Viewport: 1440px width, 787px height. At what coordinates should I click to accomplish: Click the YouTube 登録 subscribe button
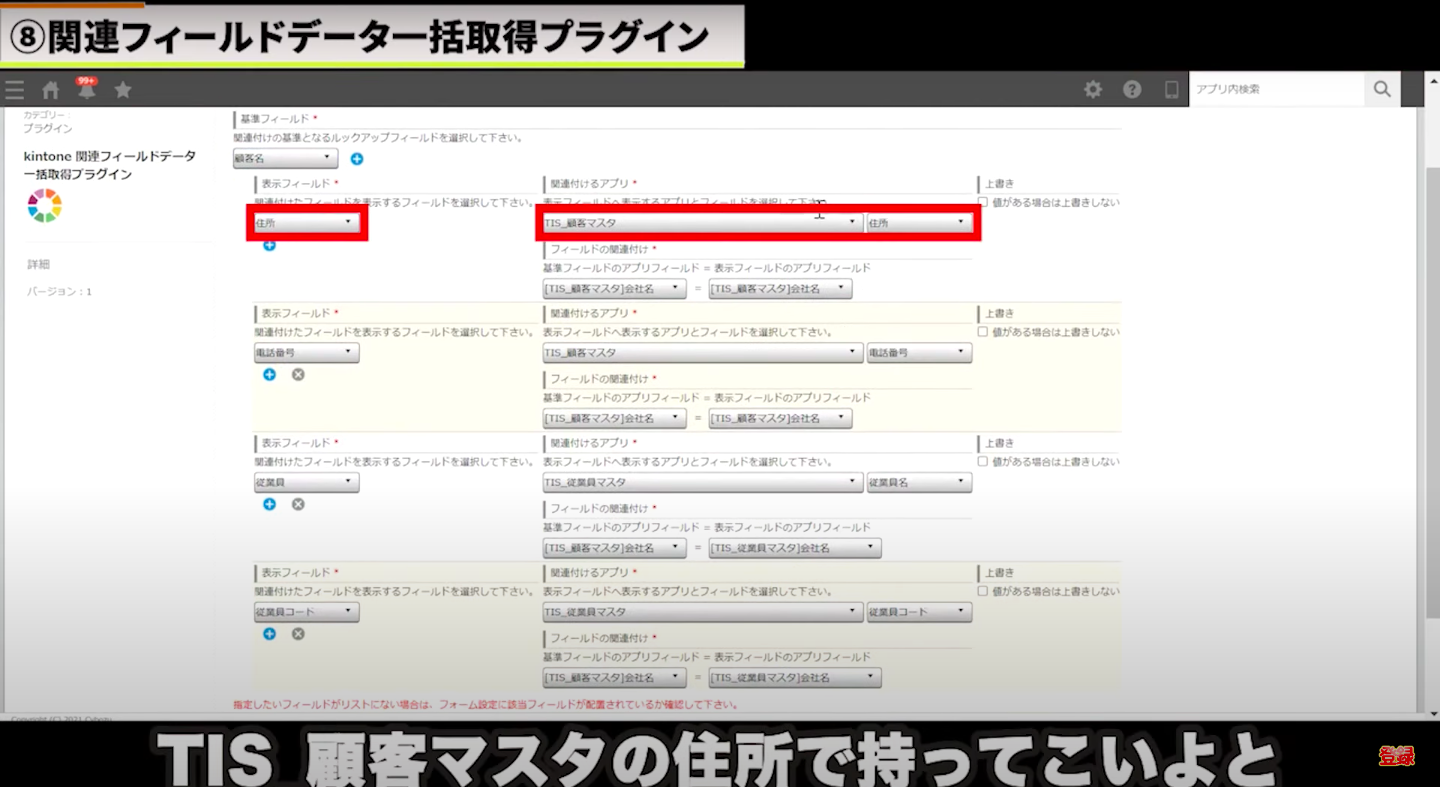(1397, 757)
